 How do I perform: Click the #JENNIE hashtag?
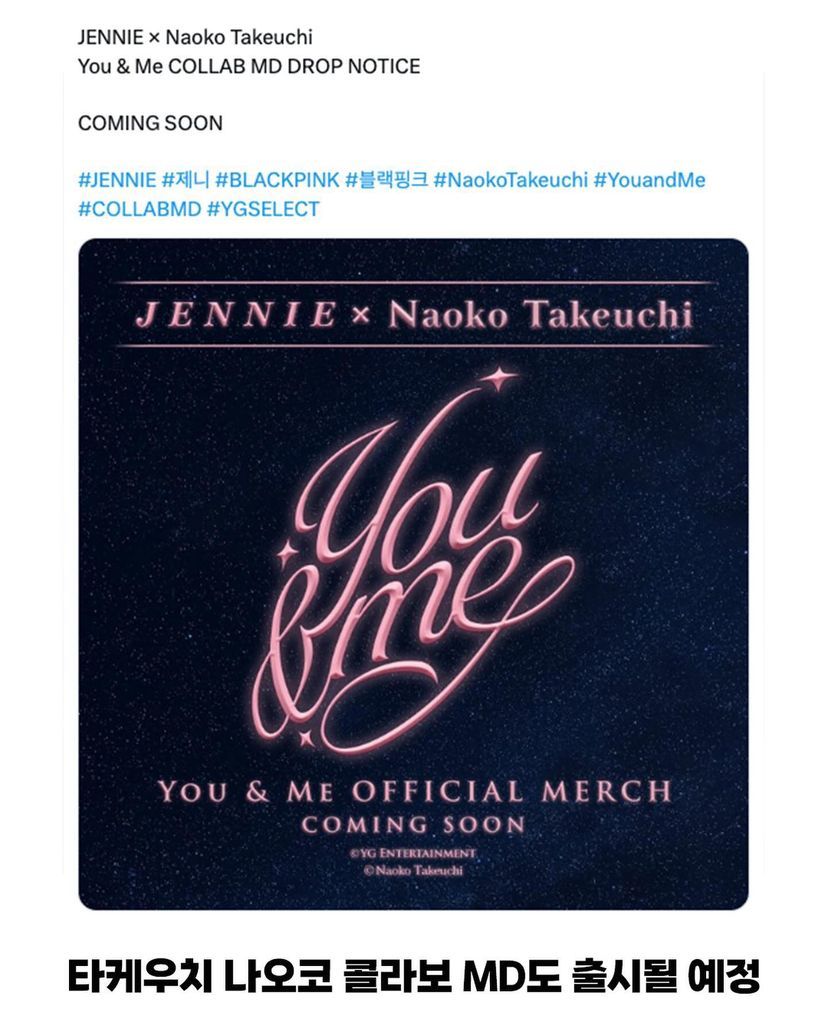[117, 181]
